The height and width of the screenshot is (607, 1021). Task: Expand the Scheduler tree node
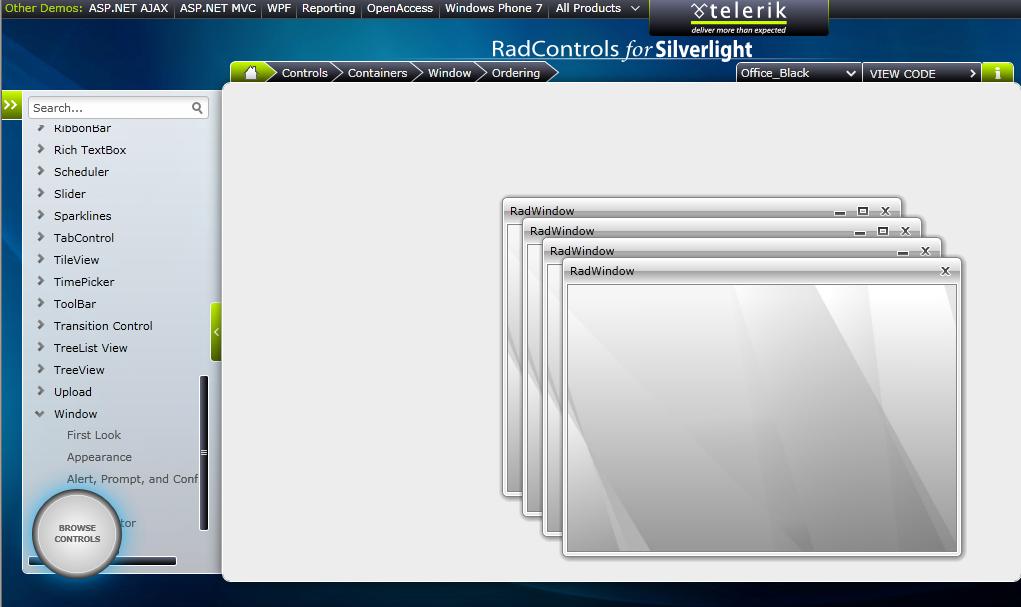(40, 171)
